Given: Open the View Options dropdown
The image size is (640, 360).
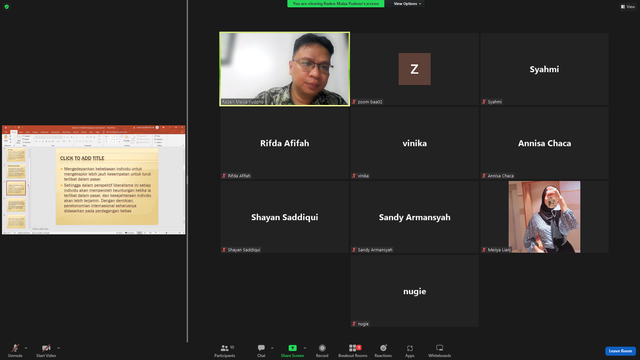Looking at the screenshot, I should 407,4.
